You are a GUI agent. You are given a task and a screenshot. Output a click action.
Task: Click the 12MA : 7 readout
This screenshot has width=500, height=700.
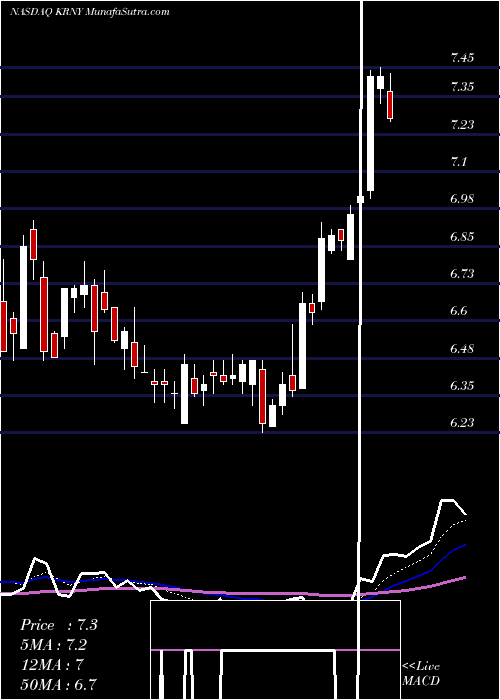tap(51, 664)
